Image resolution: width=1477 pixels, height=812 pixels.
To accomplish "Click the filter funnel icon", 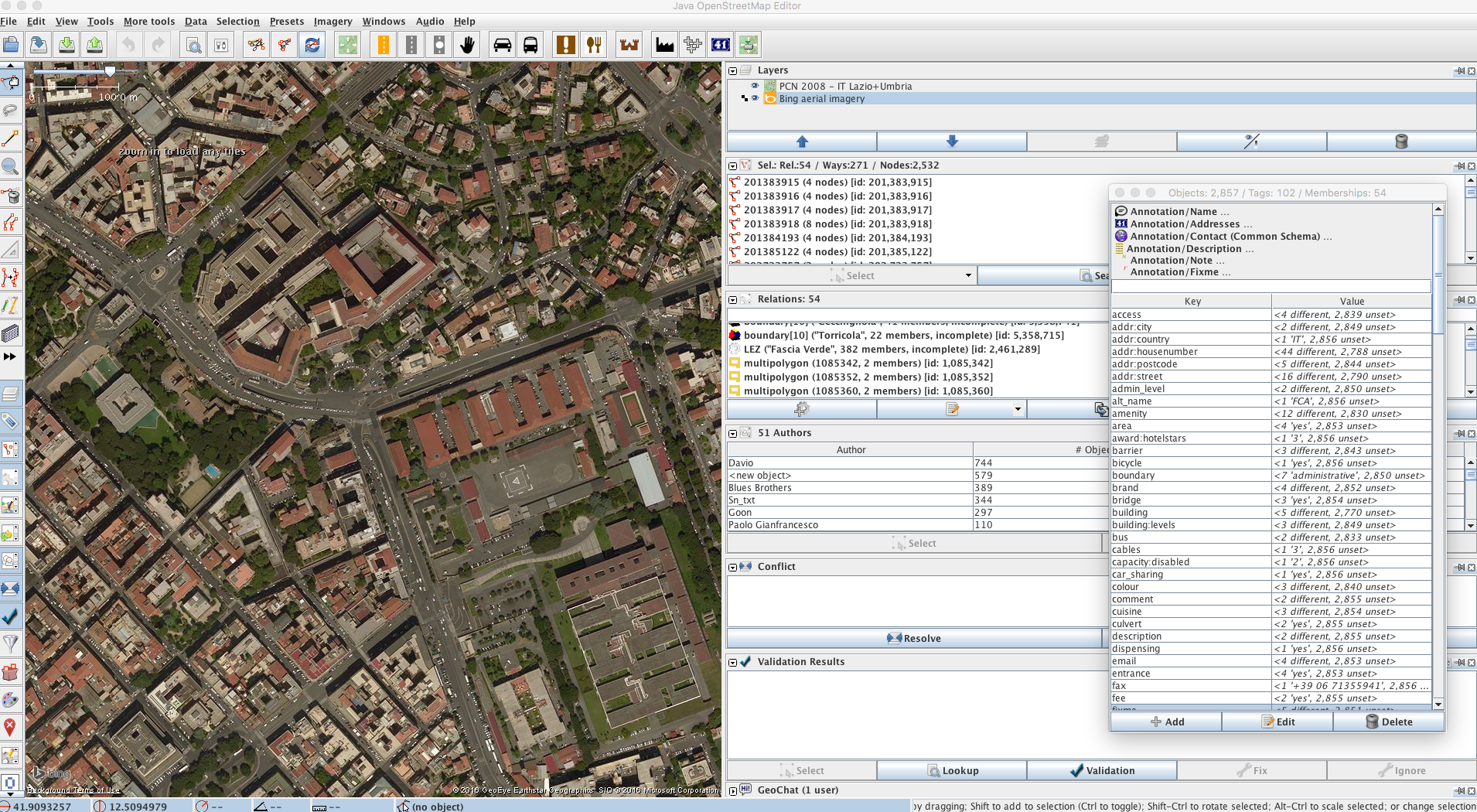I will pyautogui.click(x=10, y=643).
